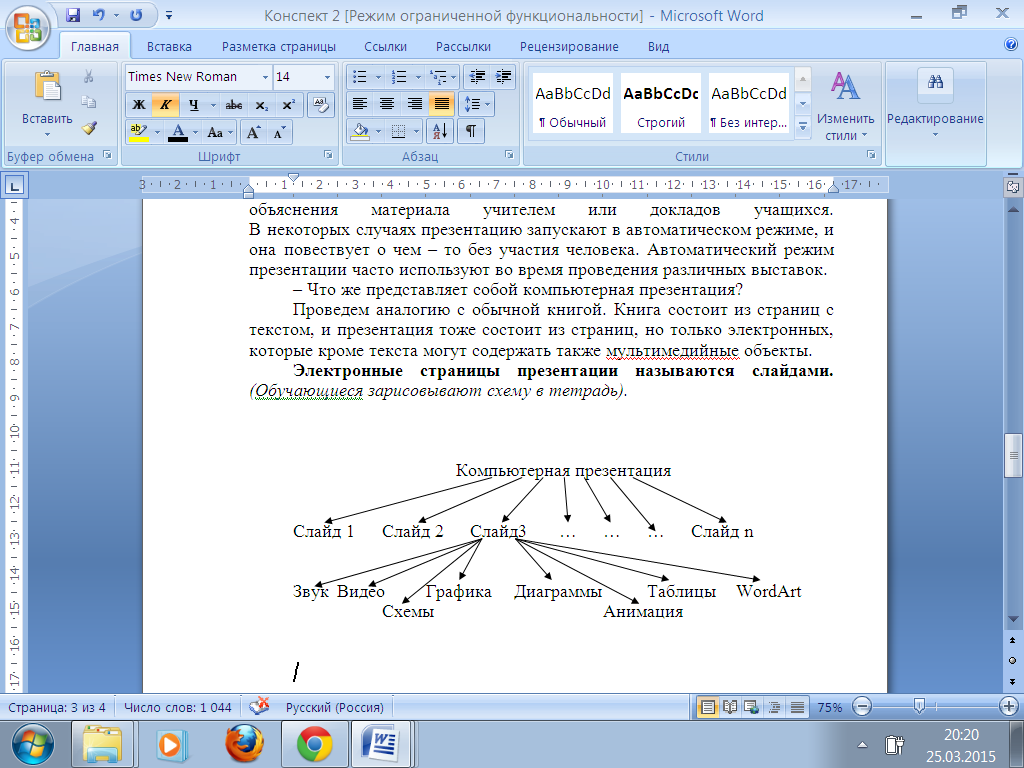Viewport: 1024px width, 768px height.
Task: Open Font dialog launcher (Шрифт)
Action: point(328,155)
